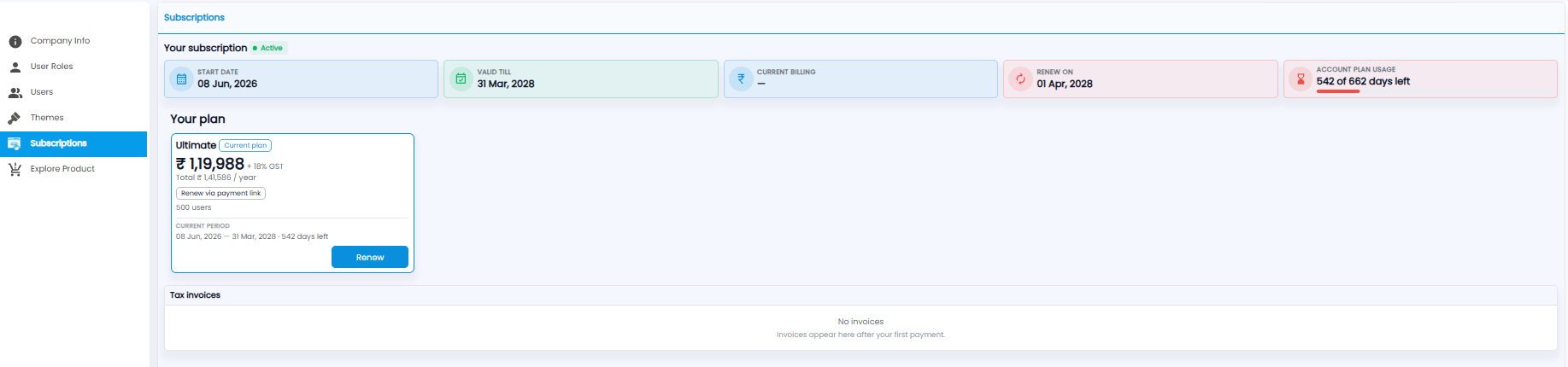Open Explore Product menu item

(73, 169)
